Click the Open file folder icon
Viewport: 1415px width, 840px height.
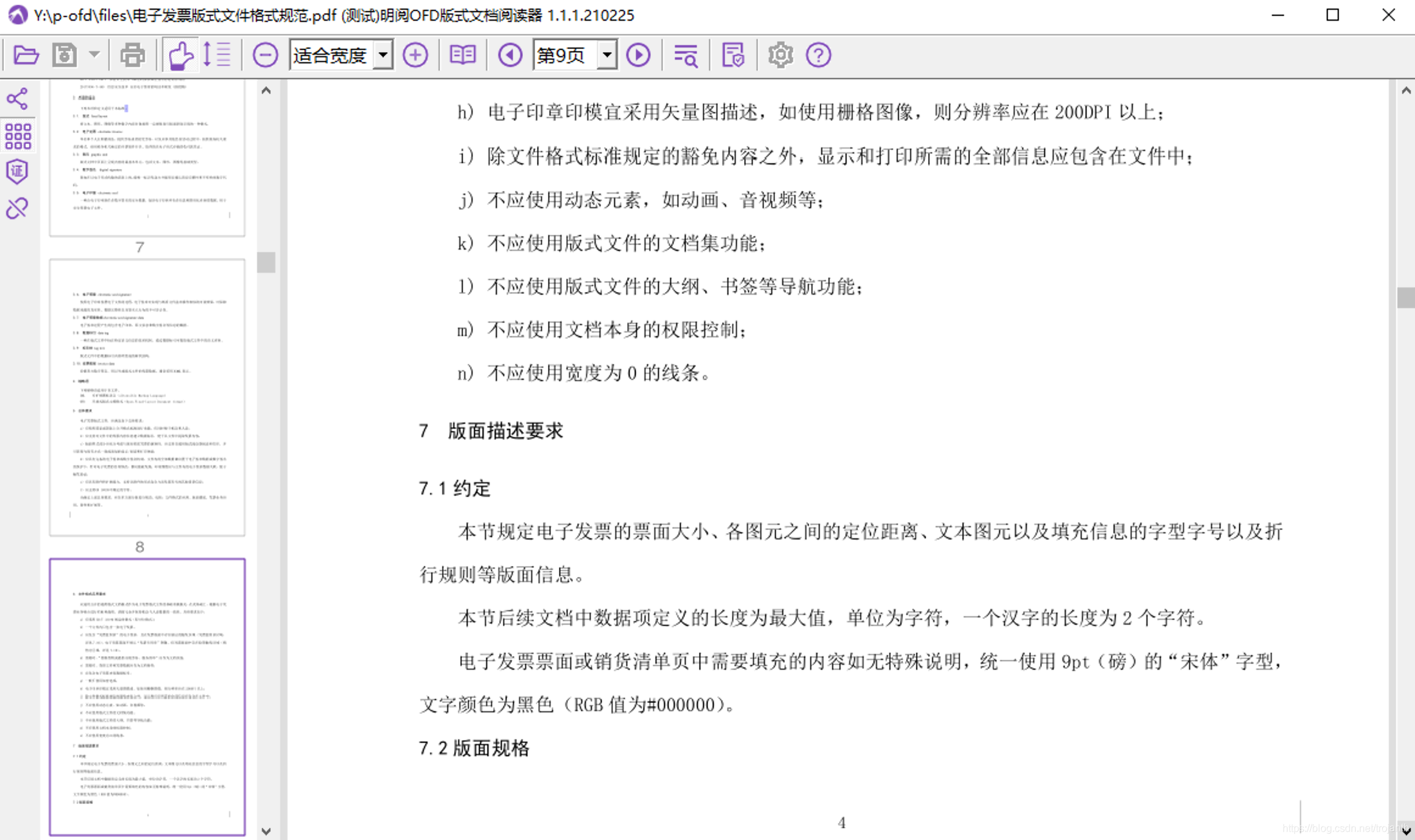pos(26,55)
